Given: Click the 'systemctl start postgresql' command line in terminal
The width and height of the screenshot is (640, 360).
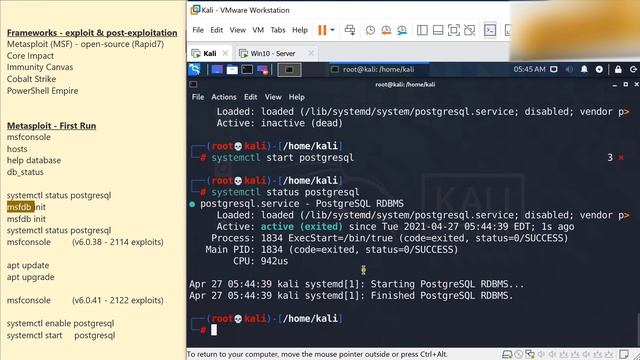Looking at the screenshot, I should (282, 158).
